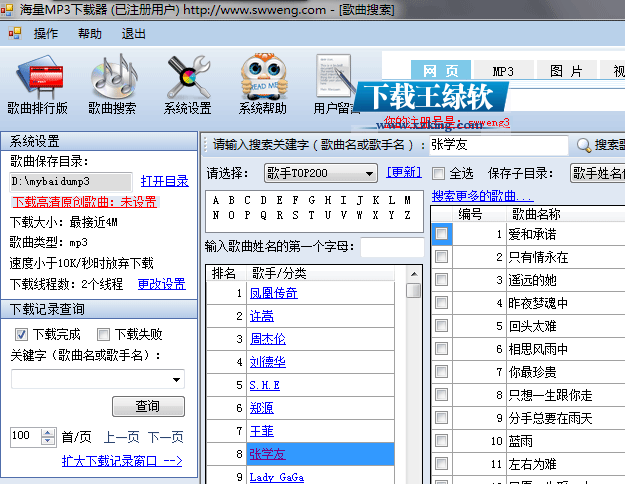This screenshot has height=484, width=625.
Task: Click the singer list scrollbar thumb
Action: pos(414,290)
